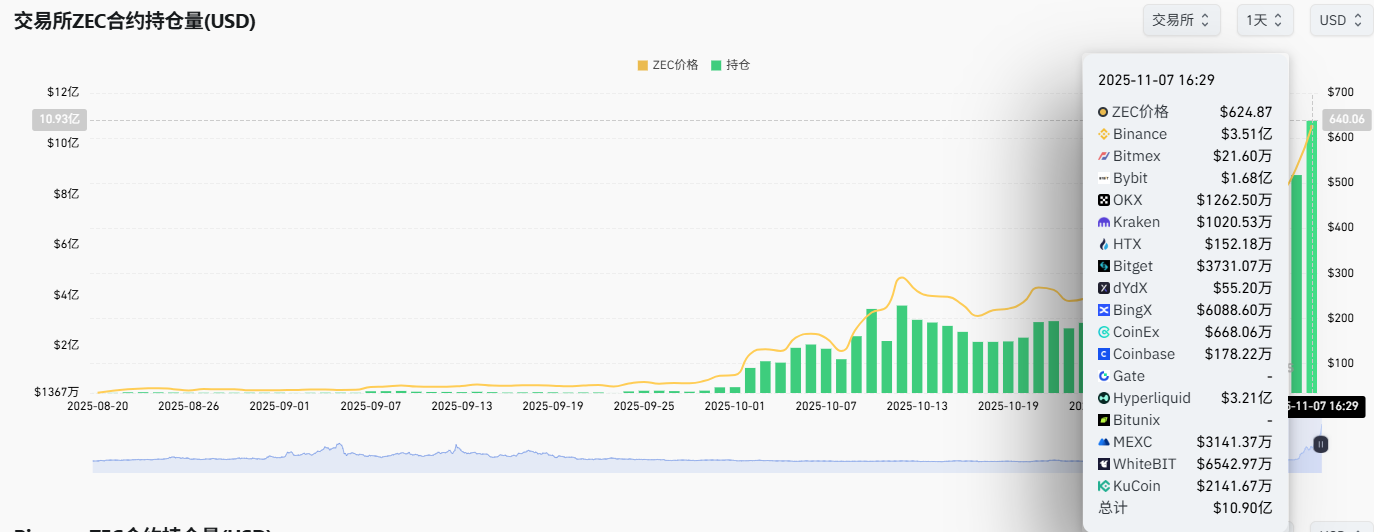Click the Bitmex logo icon
The width and height of the screenshot is (1374, 532).
click(1104, 156)
